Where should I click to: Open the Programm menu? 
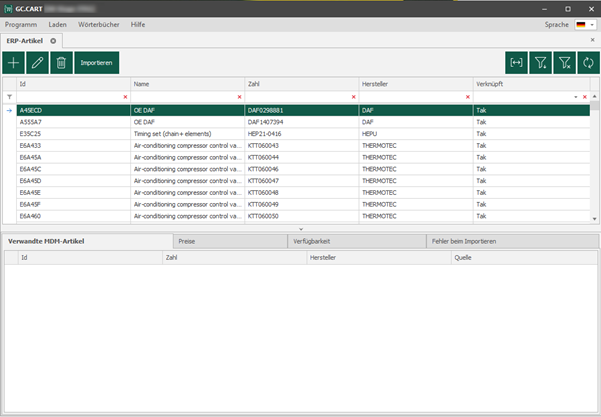[21, 25]
